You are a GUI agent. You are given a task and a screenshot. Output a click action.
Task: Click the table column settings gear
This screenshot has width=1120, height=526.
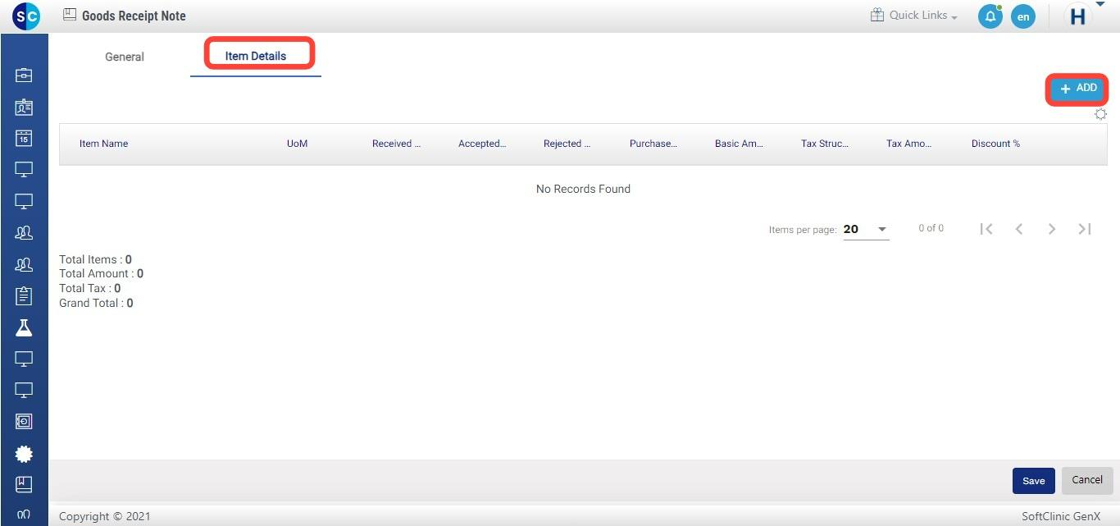click(x=1100, y=115)
